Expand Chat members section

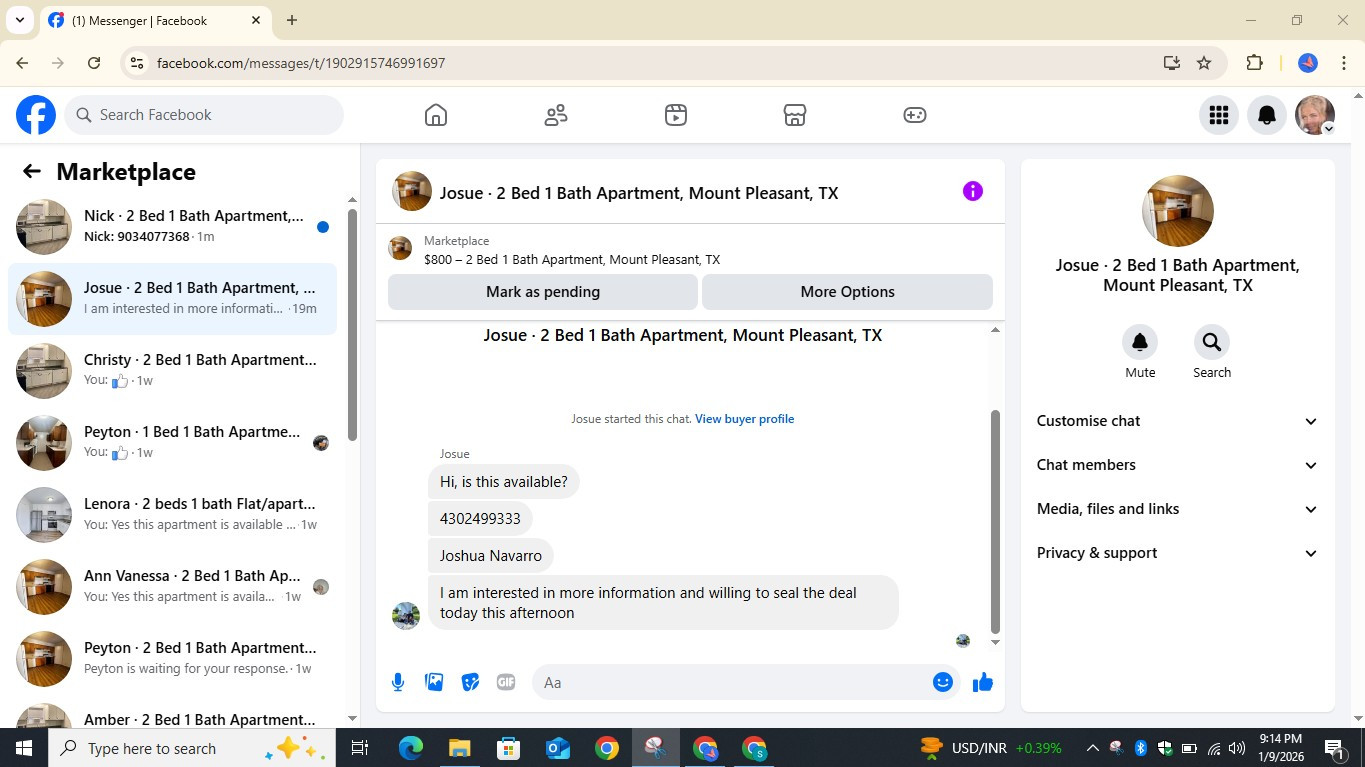(x=1177, y=465)
